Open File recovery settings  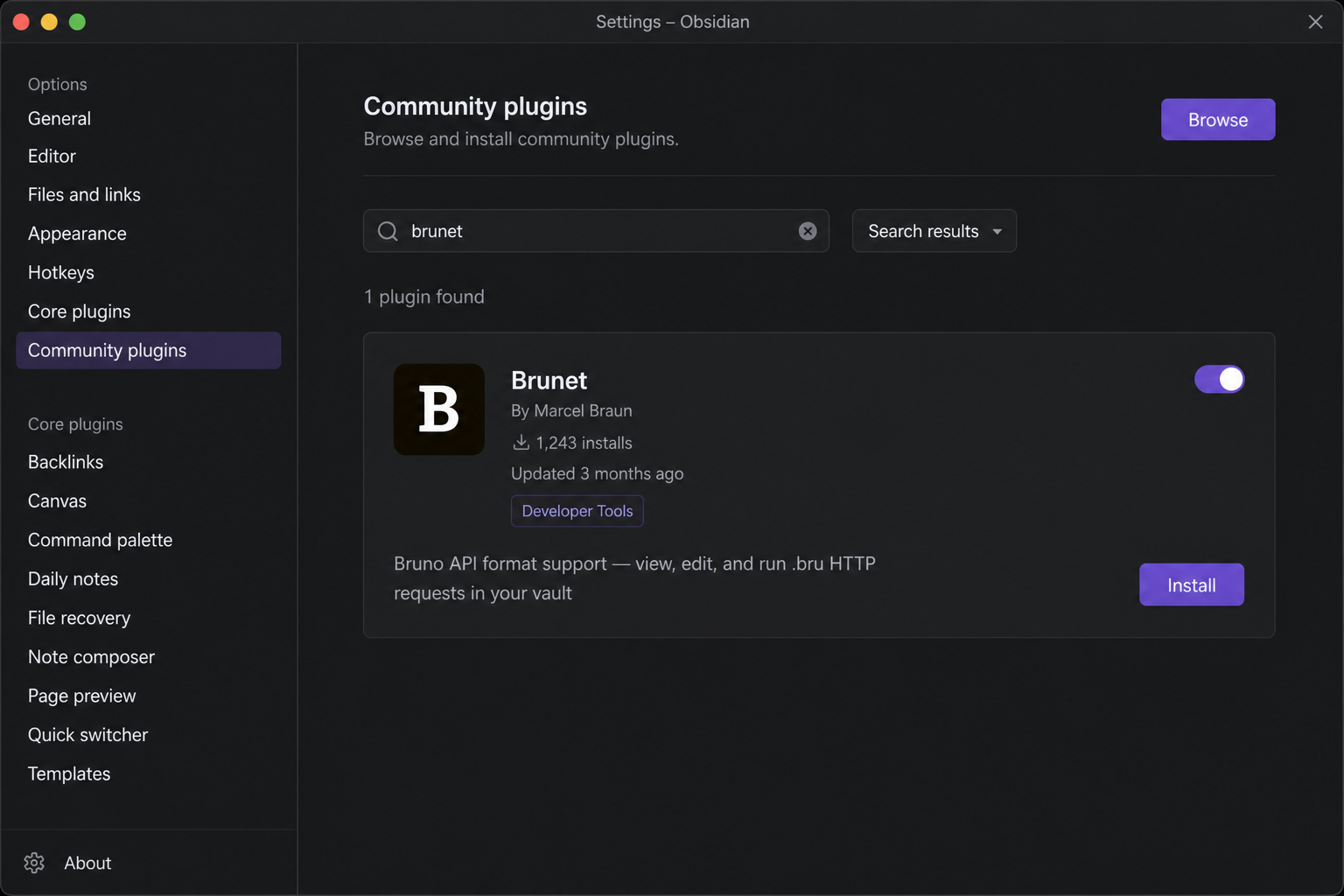(x=79, y=618)
